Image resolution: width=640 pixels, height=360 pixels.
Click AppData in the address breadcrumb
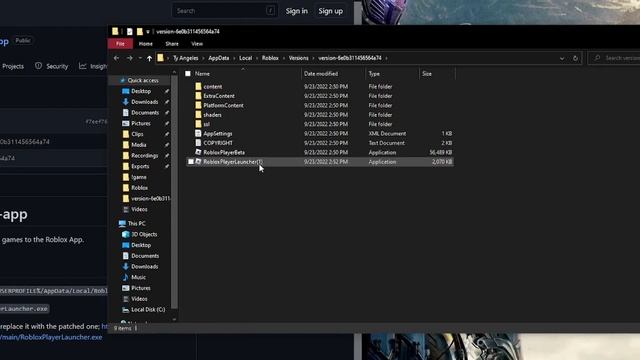click(x=219, y=58)
